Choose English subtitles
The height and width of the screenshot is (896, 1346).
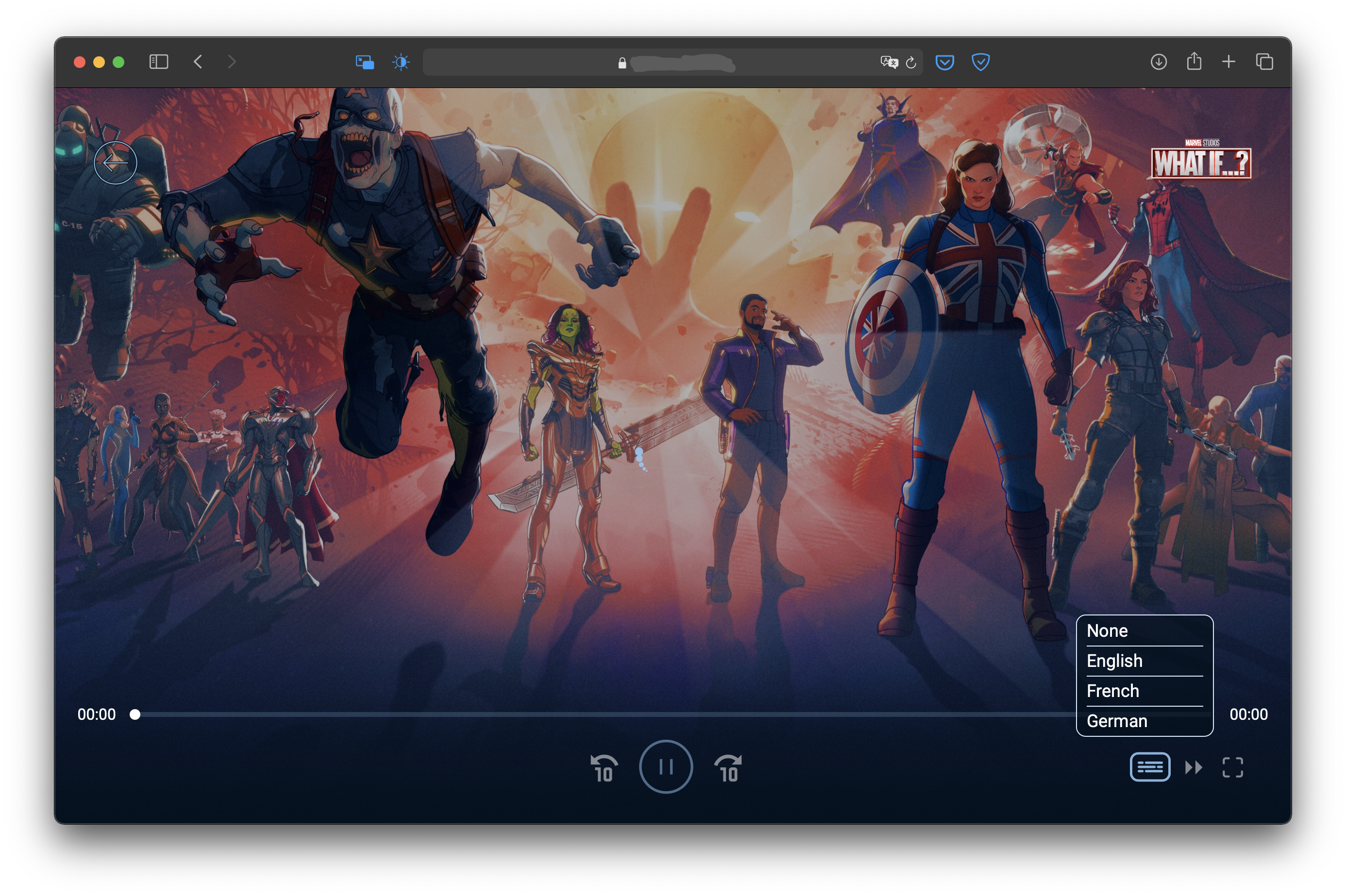tap(1114, 661)
